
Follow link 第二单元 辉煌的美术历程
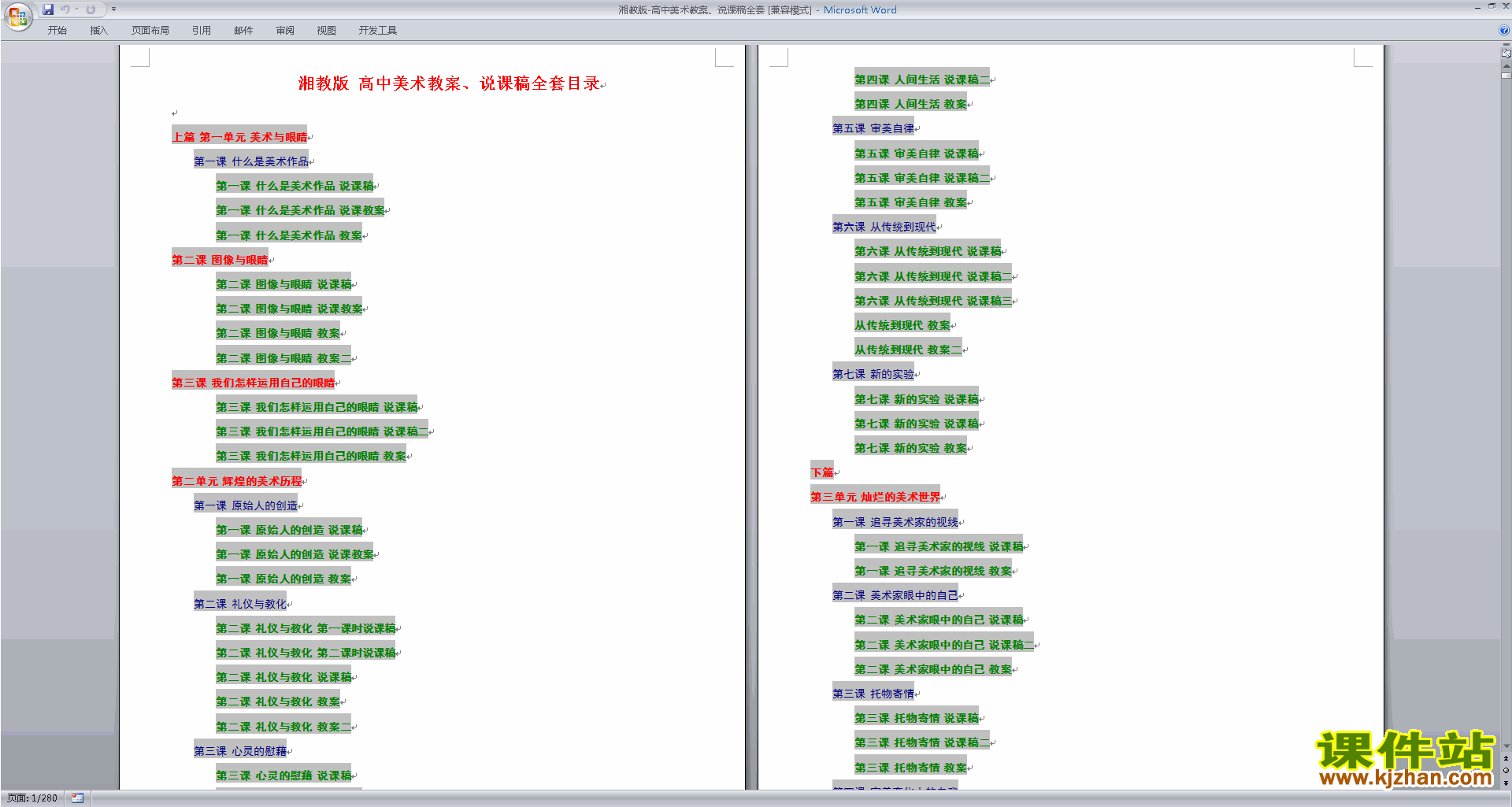click(x=237, y=481)
